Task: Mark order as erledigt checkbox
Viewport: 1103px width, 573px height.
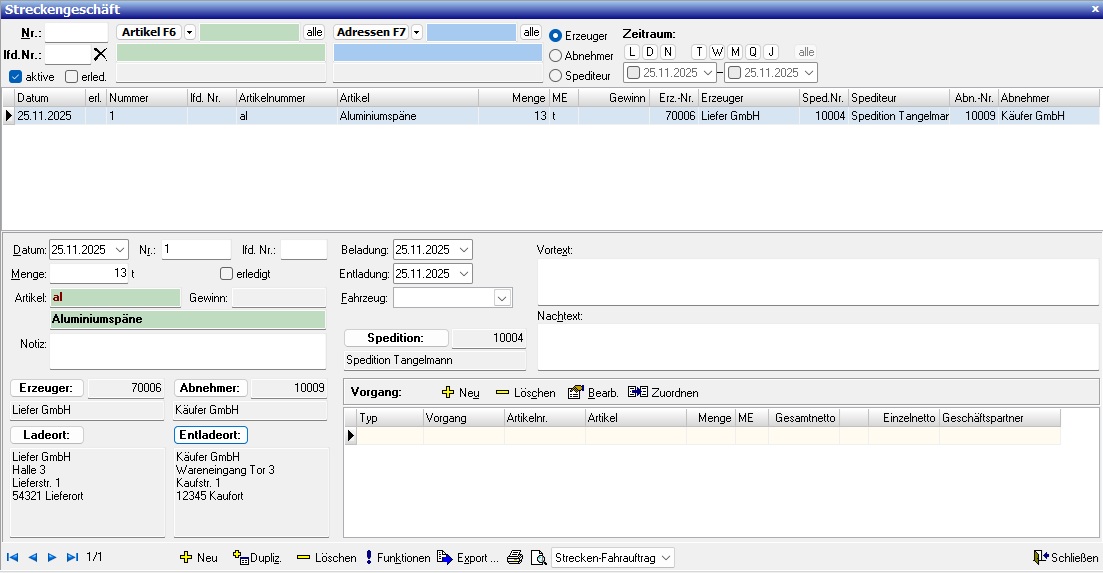Action: (226, 274)
